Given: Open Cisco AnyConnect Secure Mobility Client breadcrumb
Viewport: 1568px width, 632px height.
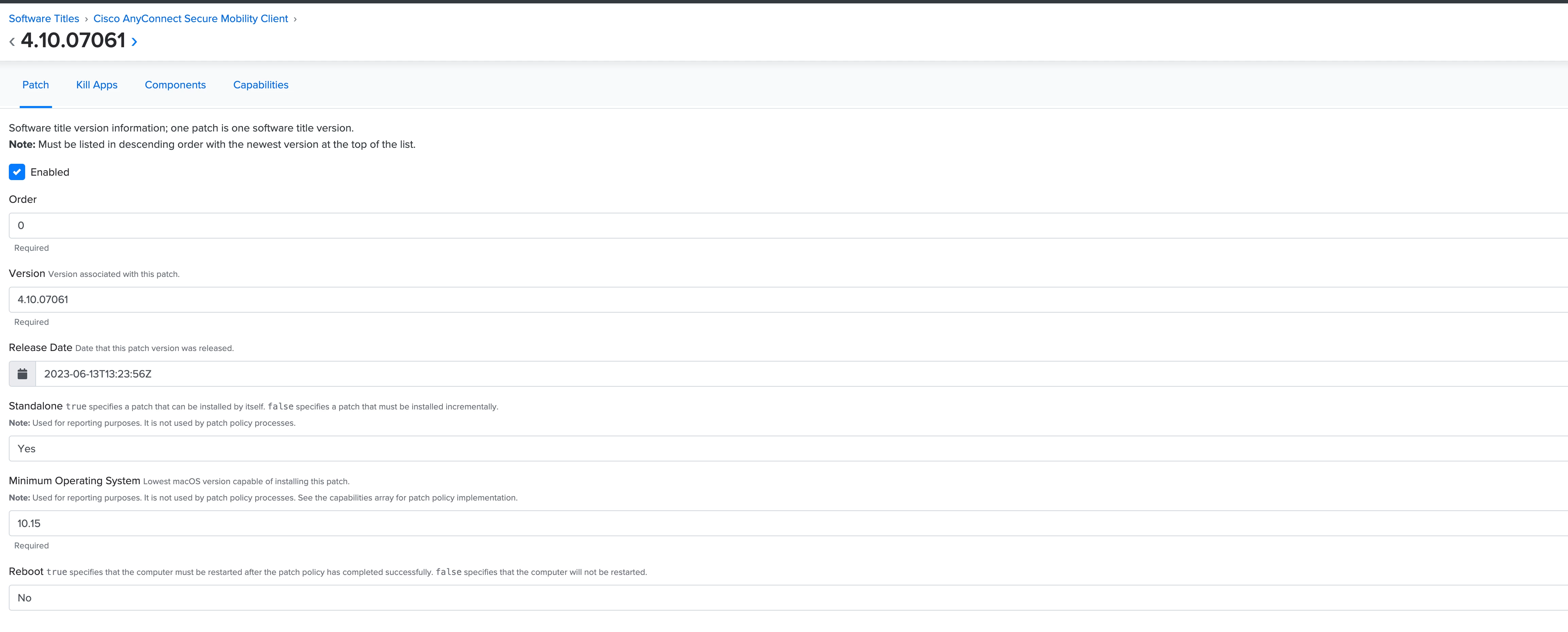Looking at the screenshot, I should 191,19.
